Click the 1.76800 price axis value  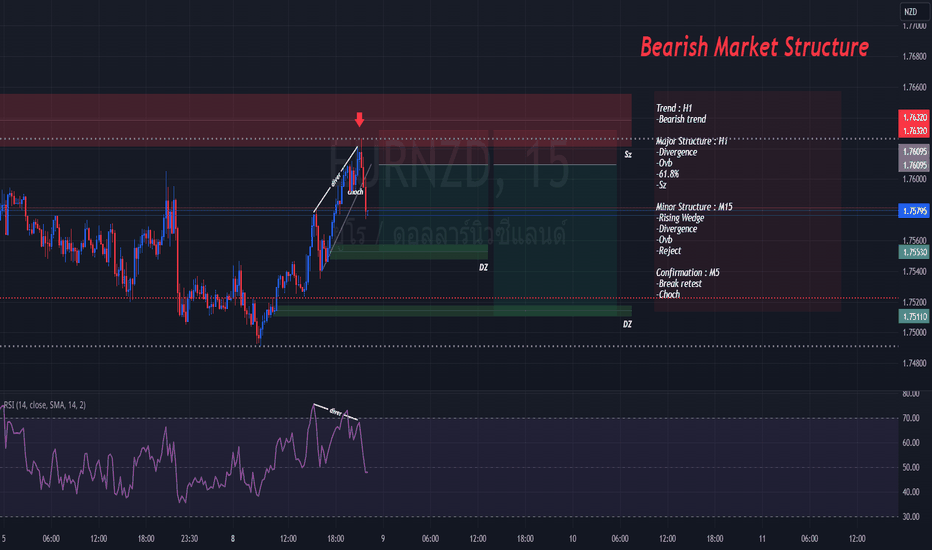click(x=914, y=56)
